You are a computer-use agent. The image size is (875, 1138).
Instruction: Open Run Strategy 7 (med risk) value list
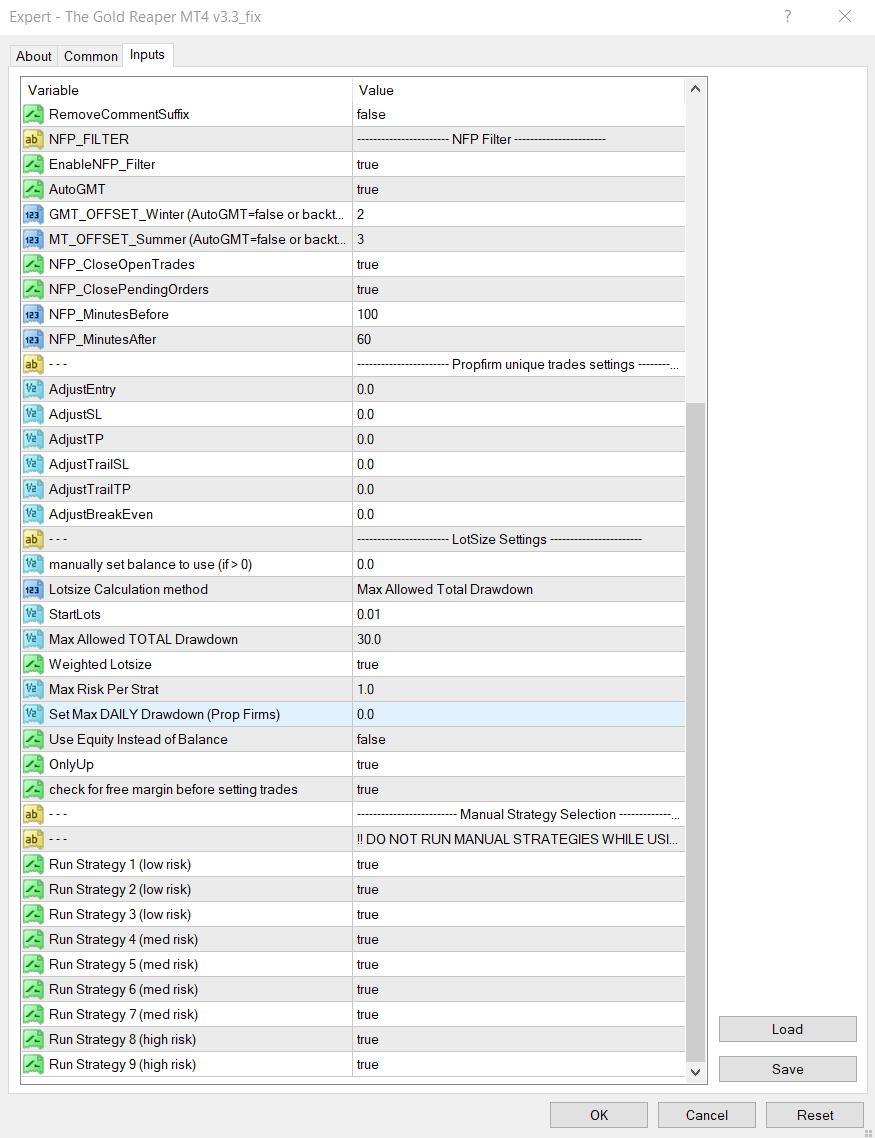click(x=519, y=1015)
